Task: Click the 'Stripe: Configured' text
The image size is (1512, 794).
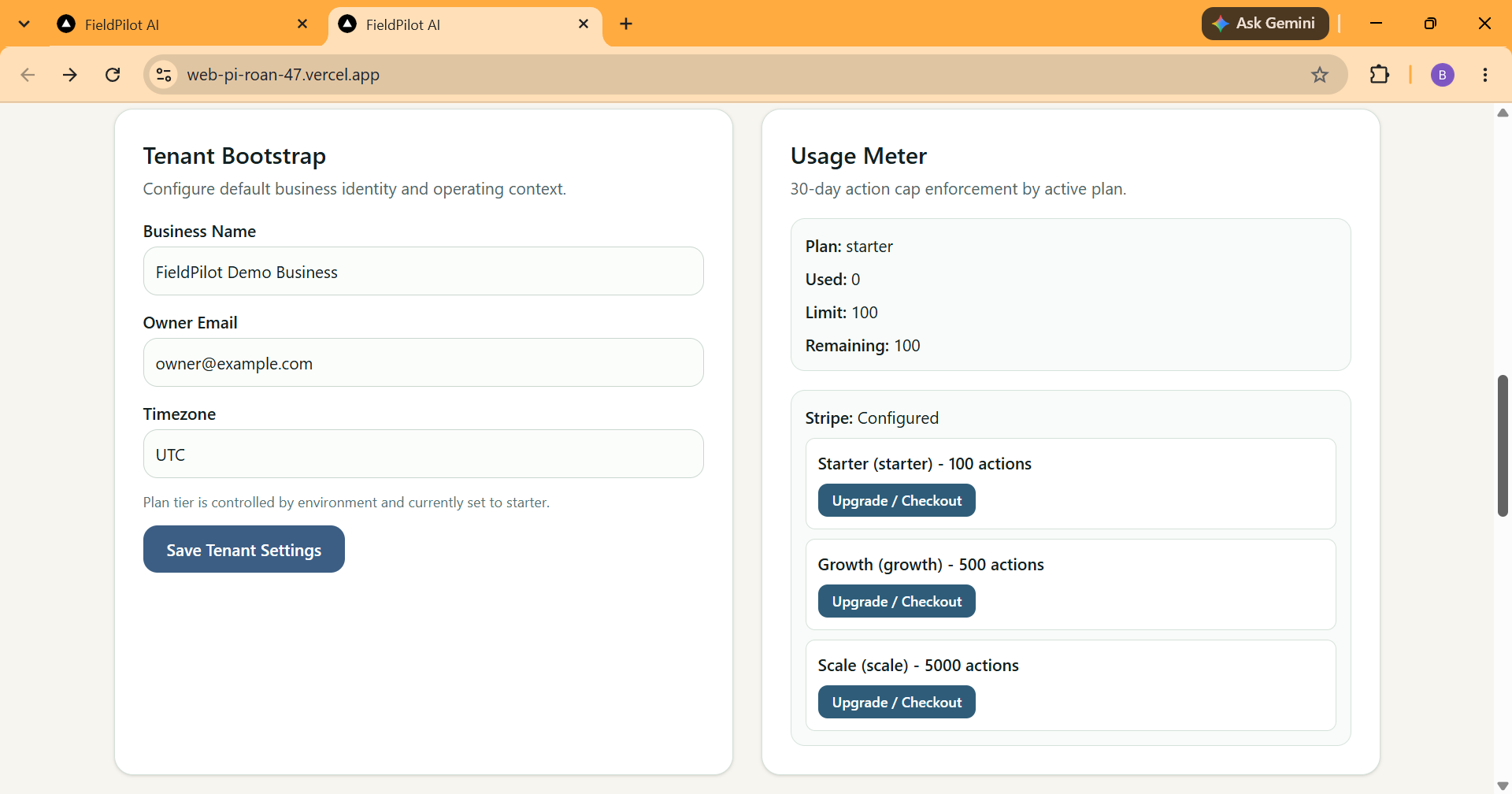Action: coord(872,418)
